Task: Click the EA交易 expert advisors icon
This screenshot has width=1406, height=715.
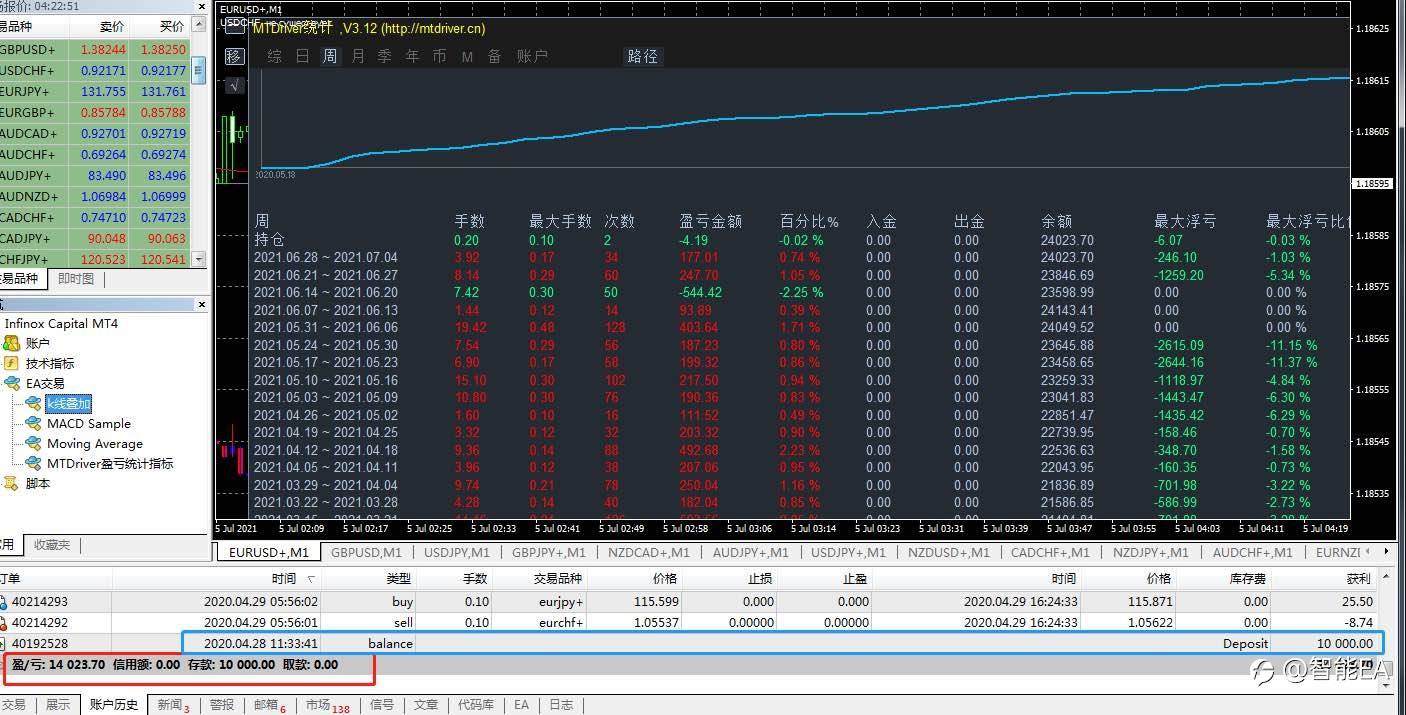Action: (x=11, y=383)
